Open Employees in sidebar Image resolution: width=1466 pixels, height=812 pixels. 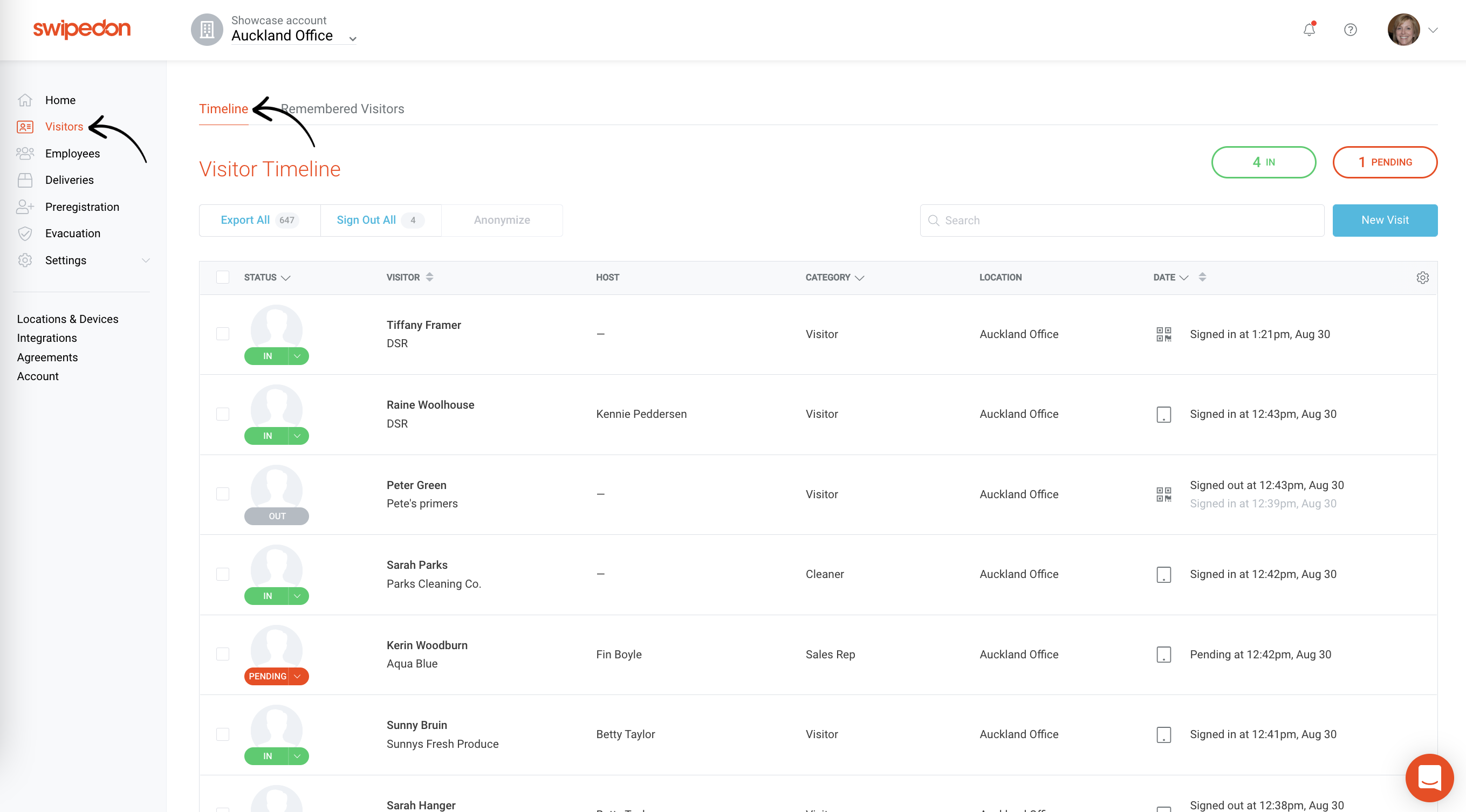(72, 154)
